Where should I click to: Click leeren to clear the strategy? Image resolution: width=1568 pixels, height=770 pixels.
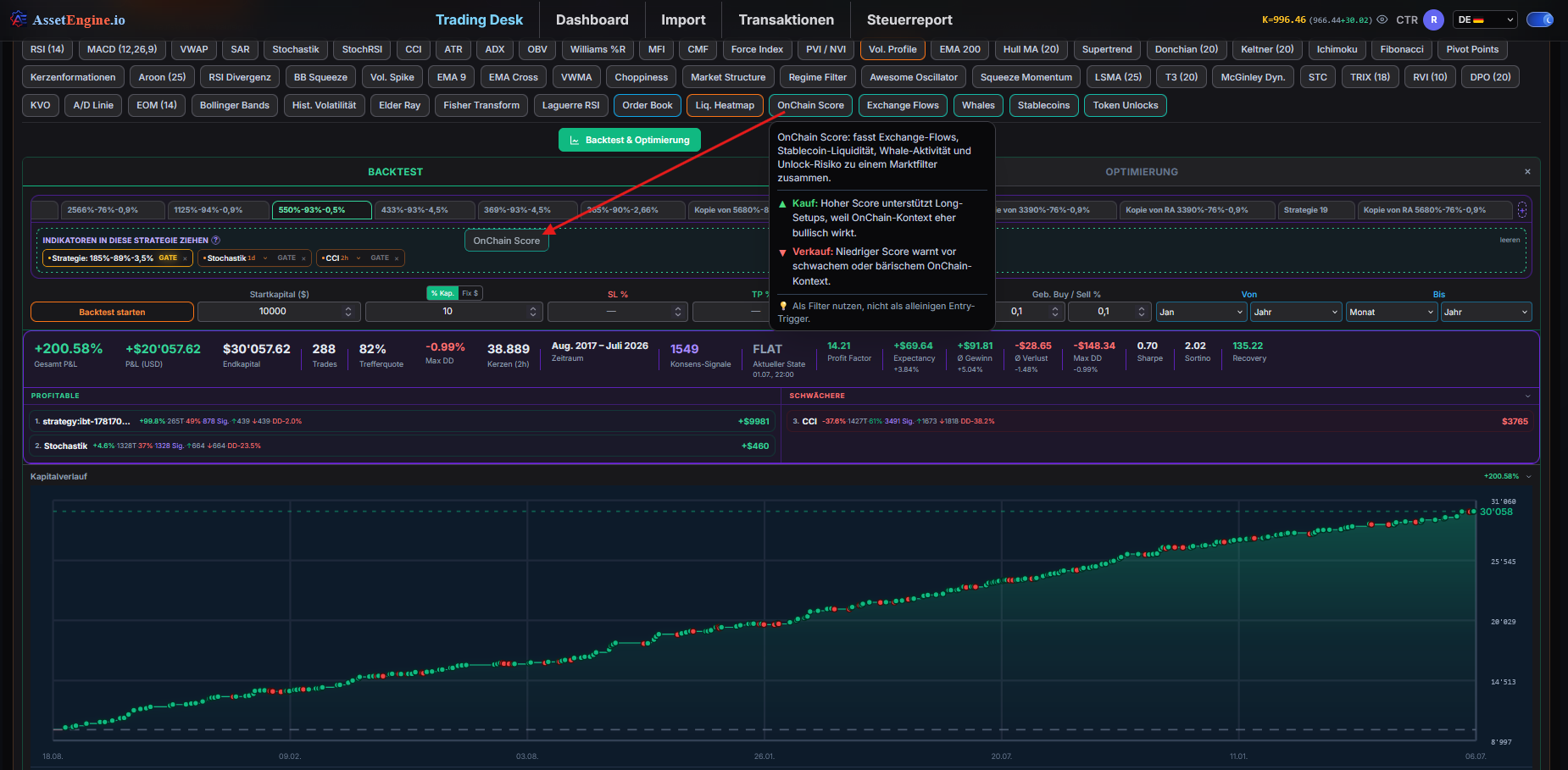point(1510,240)
